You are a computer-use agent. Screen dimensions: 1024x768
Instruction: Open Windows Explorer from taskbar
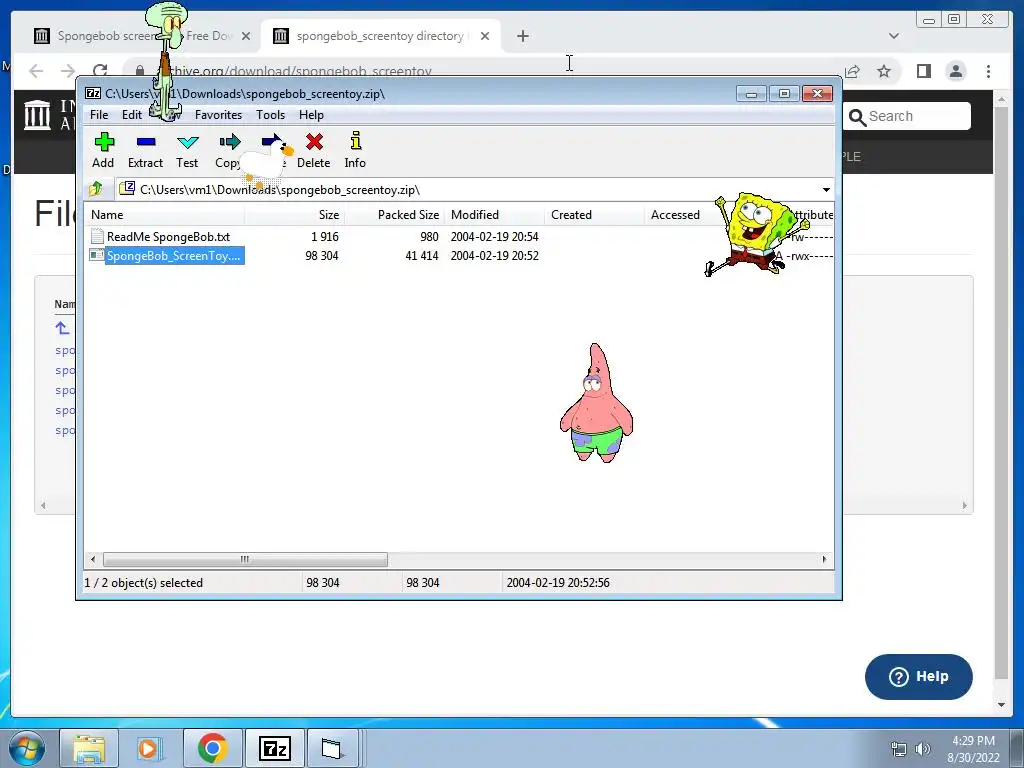coord(89,748)
